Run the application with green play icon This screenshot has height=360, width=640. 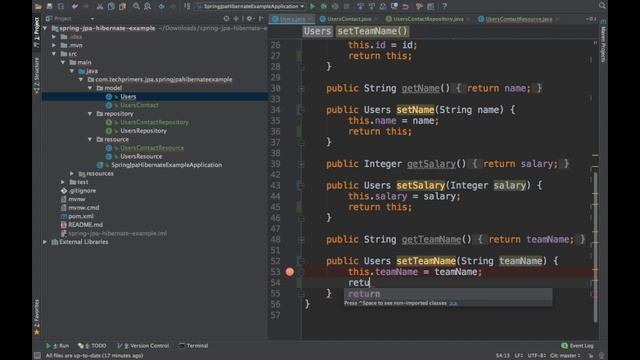(x=313, y=6)
